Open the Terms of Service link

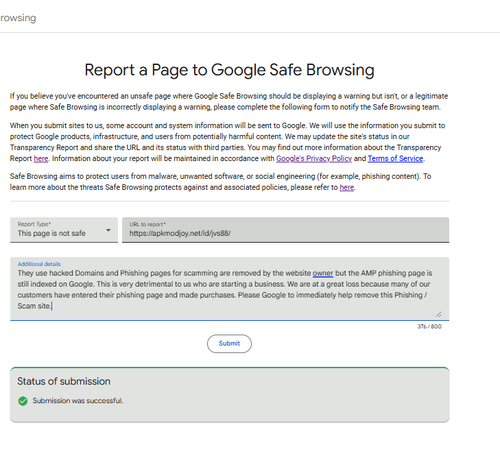(x=395, y=159)
